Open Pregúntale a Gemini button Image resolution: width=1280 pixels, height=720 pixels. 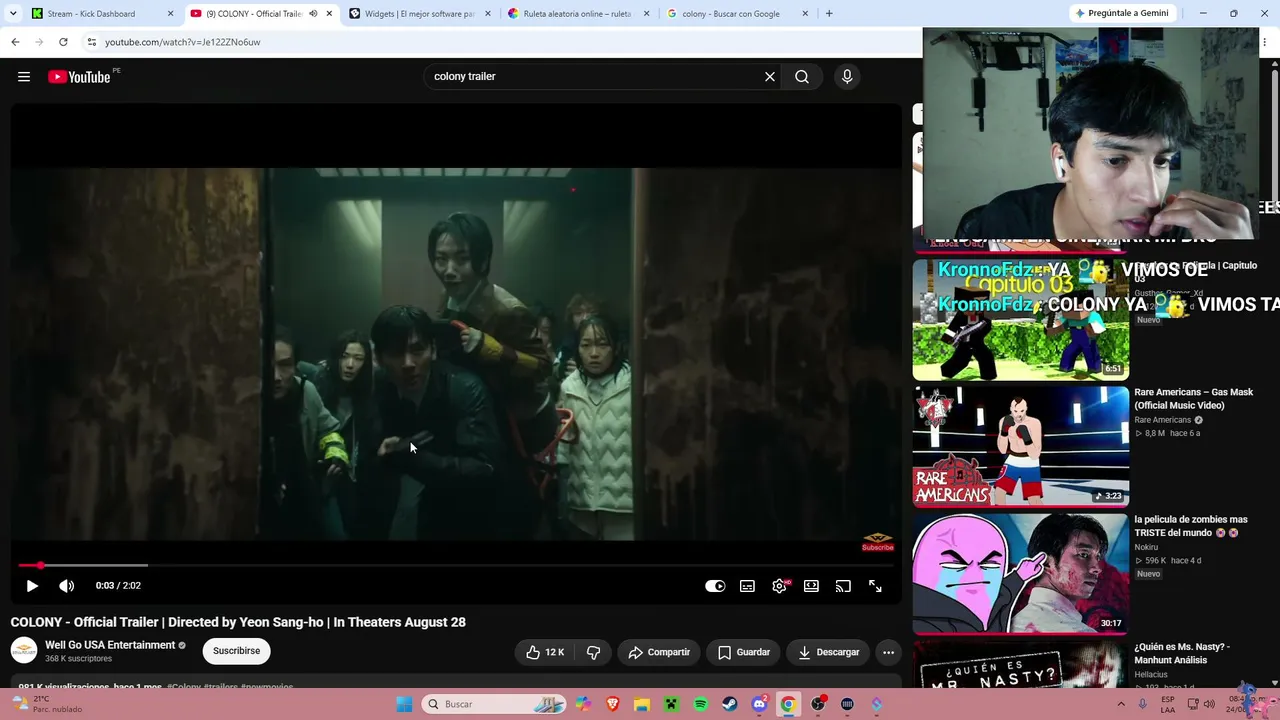pos(1121,13)
